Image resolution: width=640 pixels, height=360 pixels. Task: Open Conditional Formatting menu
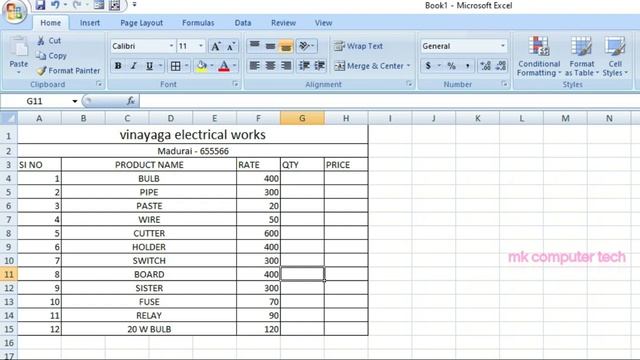539,56
